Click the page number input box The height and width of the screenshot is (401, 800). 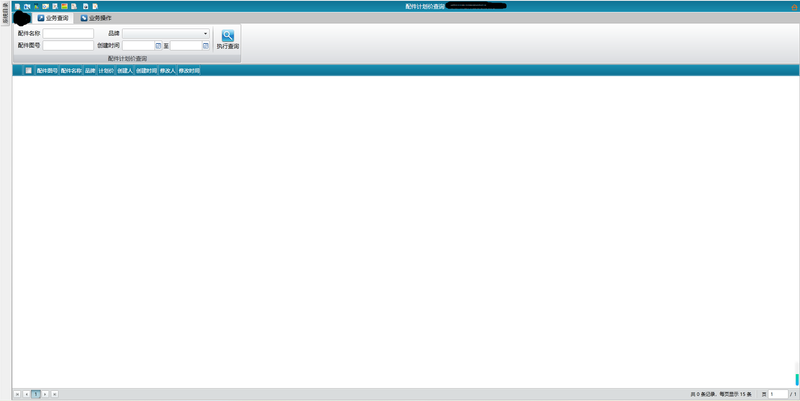[778, 394]
